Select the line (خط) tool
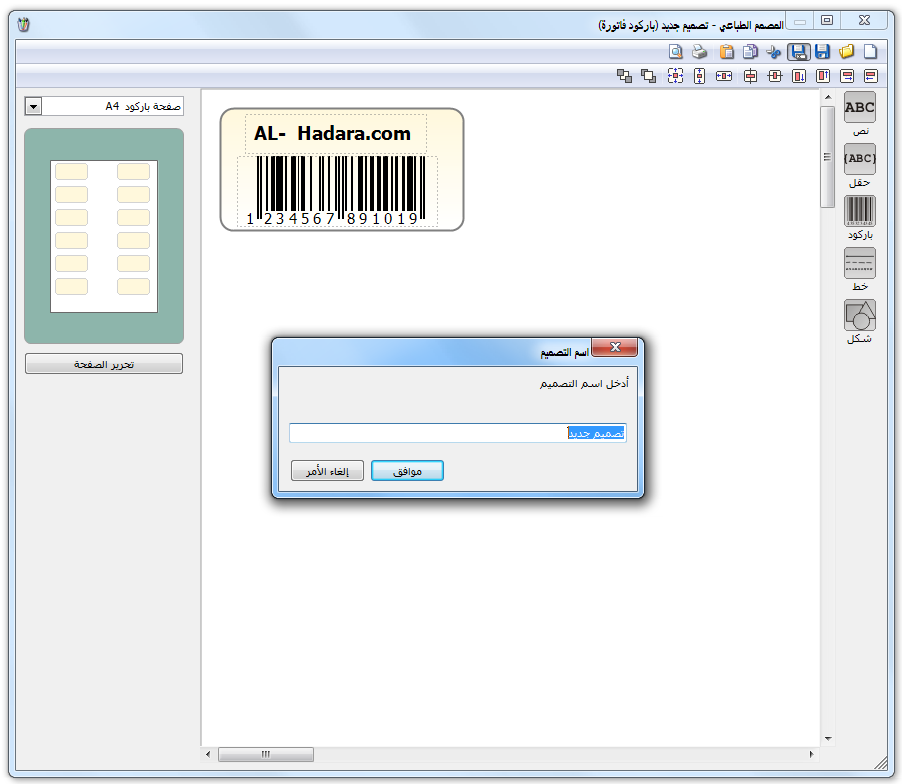Viewport: 903px width, 784px height. point(860,263)
